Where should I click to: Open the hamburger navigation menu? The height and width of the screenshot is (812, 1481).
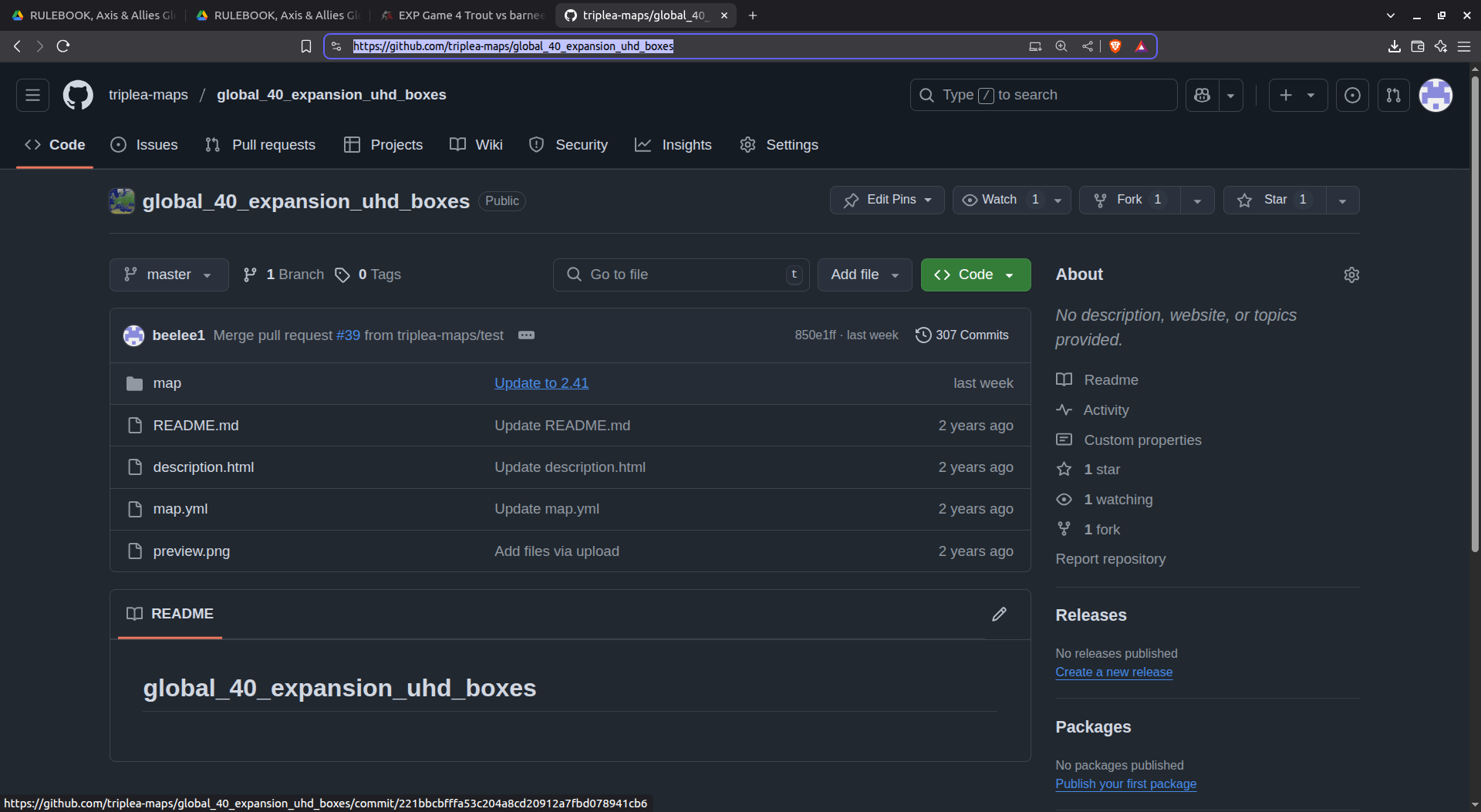click(32, 95)
